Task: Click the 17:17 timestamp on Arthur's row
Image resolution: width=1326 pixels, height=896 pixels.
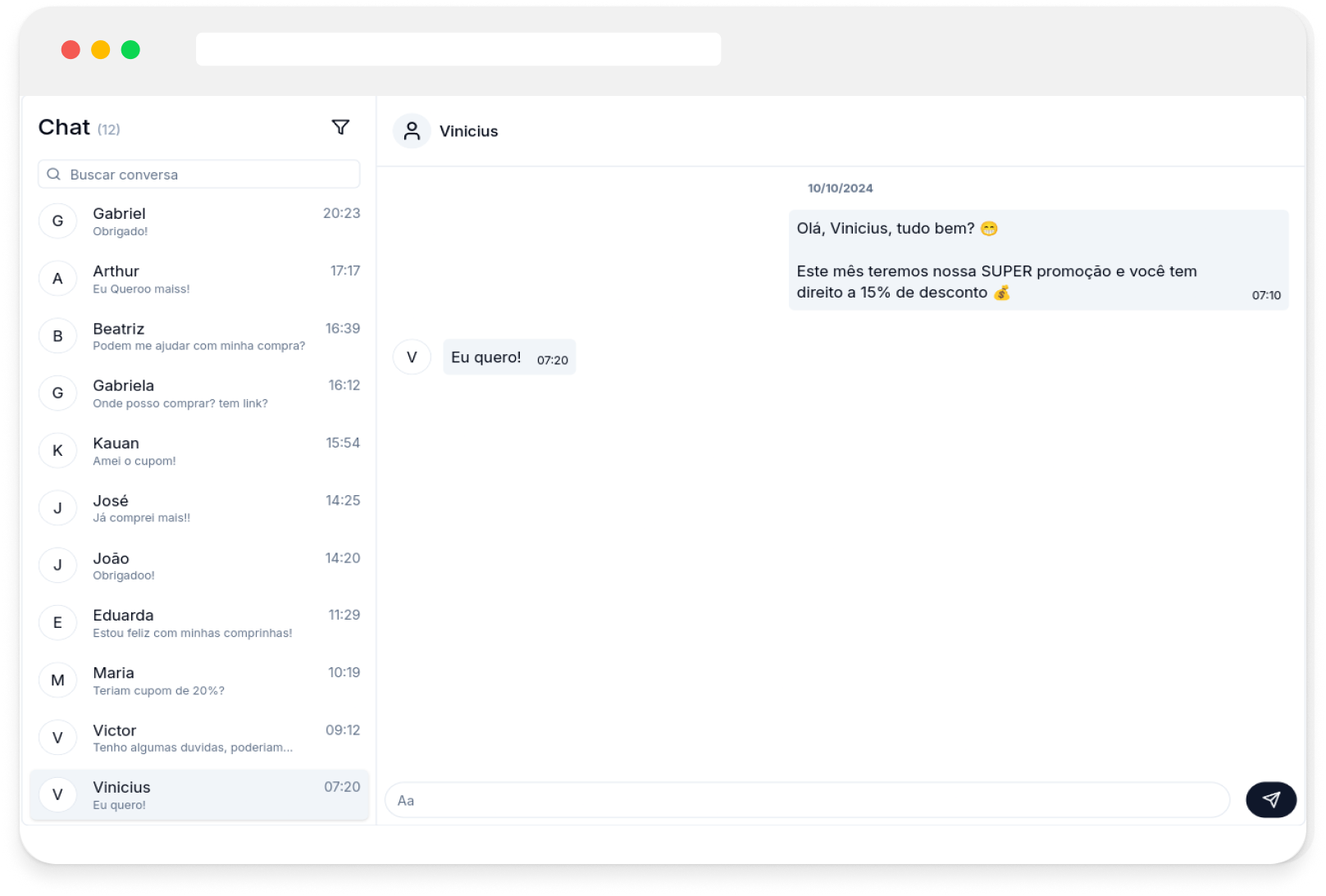Action: point(345,271)
